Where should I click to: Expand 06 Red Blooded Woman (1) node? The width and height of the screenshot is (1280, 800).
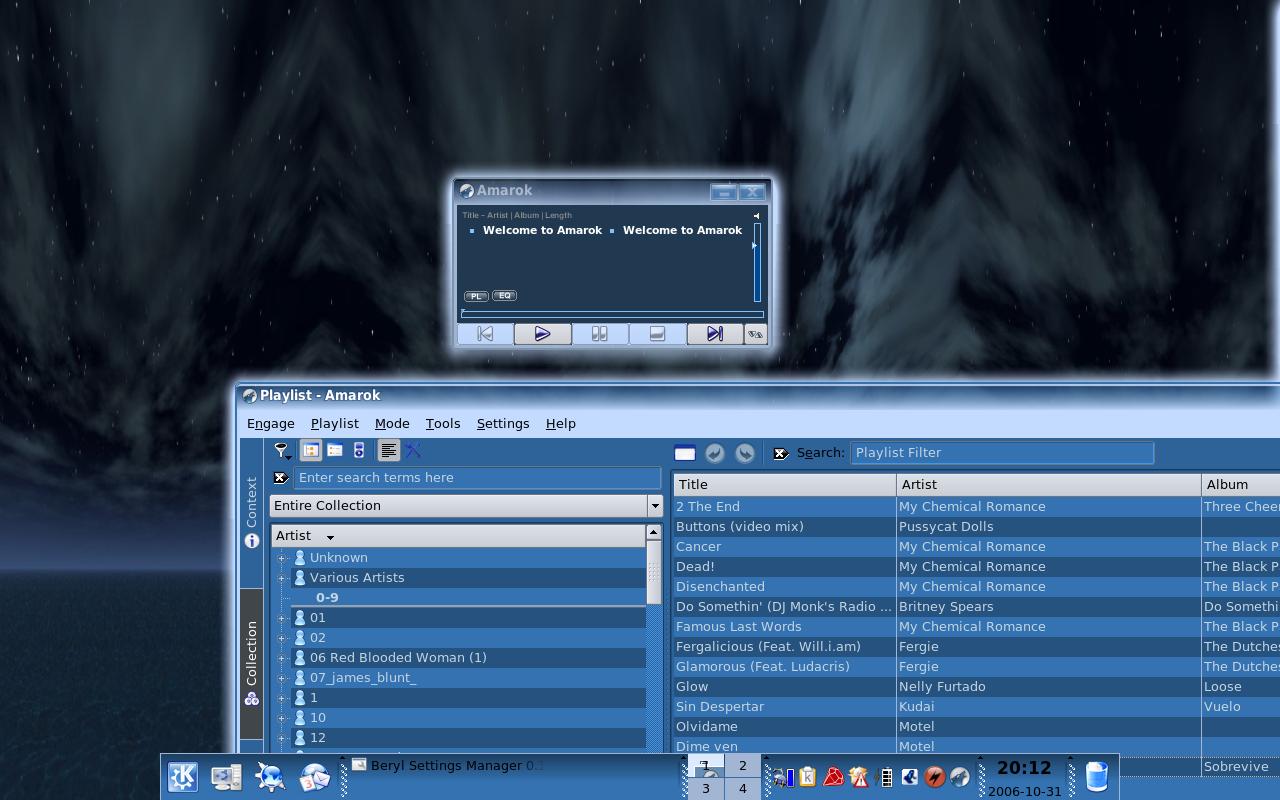point(282,658)
